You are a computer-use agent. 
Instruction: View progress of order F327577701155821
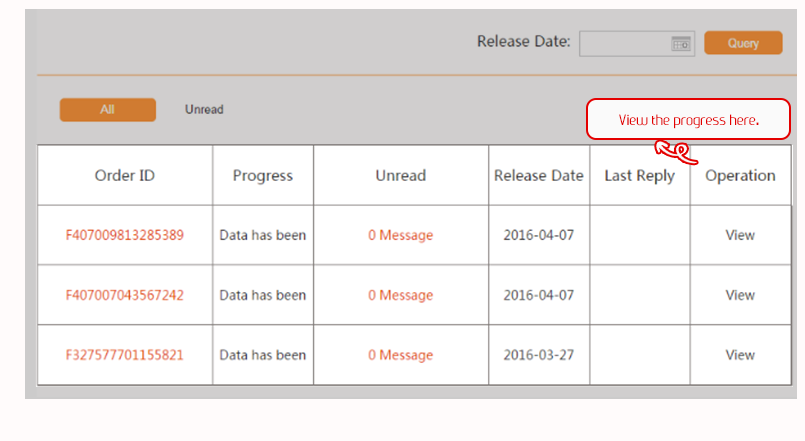coord(740,355)
